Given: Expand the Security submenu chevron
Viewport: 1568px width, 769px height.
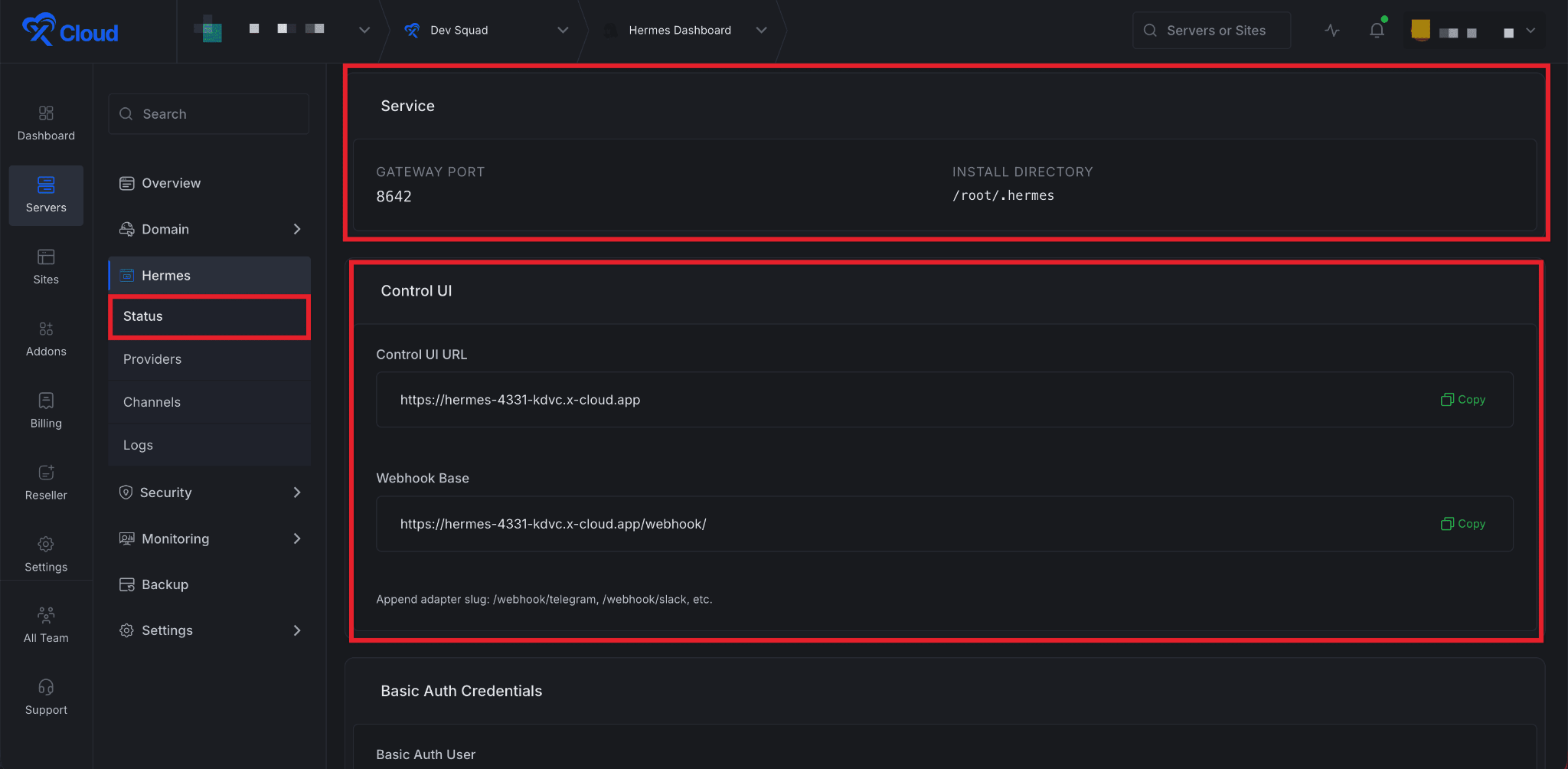Looking at the screenshot, I should pos(297,492).
